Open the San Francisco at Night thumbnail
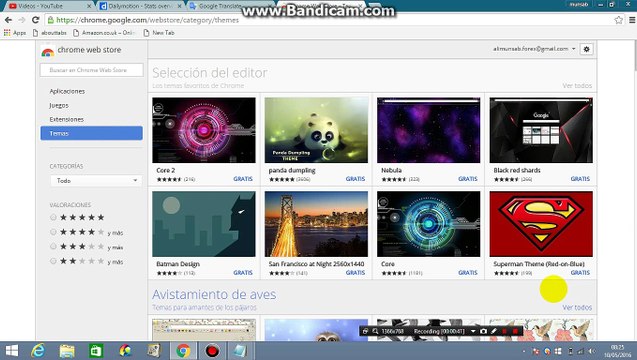The image size is (637, 360). [x=316, y=224]
